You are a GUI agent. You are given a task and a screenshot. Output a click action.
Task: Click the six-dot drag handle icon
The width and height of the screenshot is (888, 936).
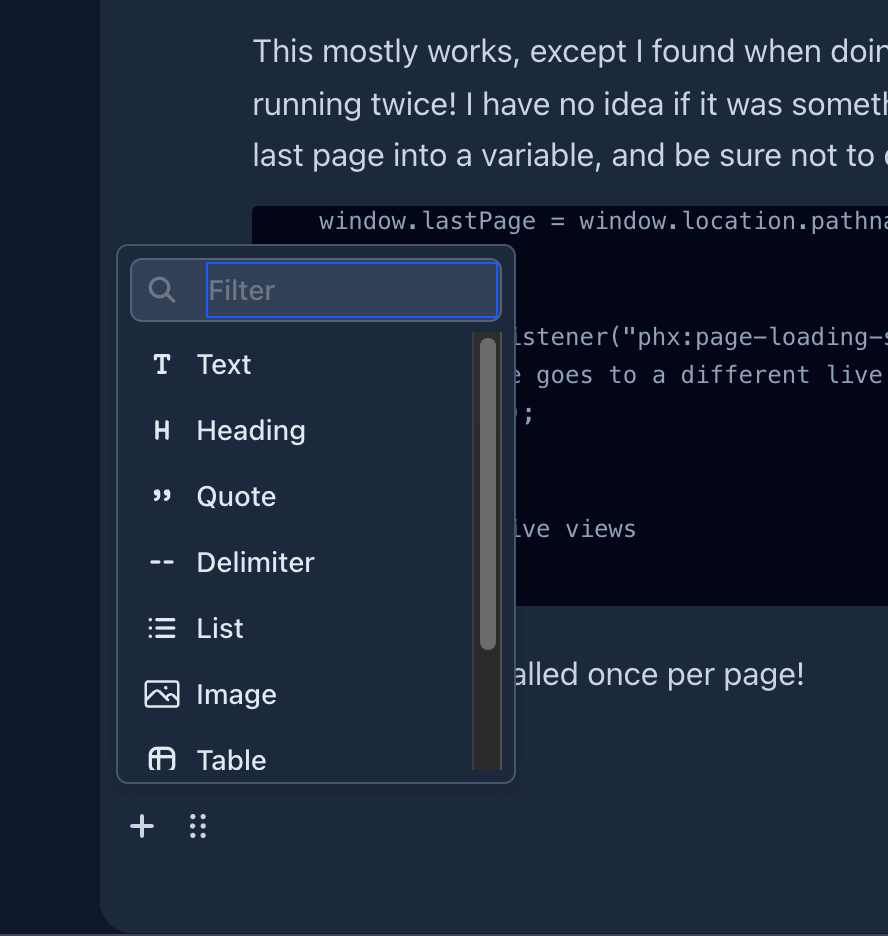197,826
